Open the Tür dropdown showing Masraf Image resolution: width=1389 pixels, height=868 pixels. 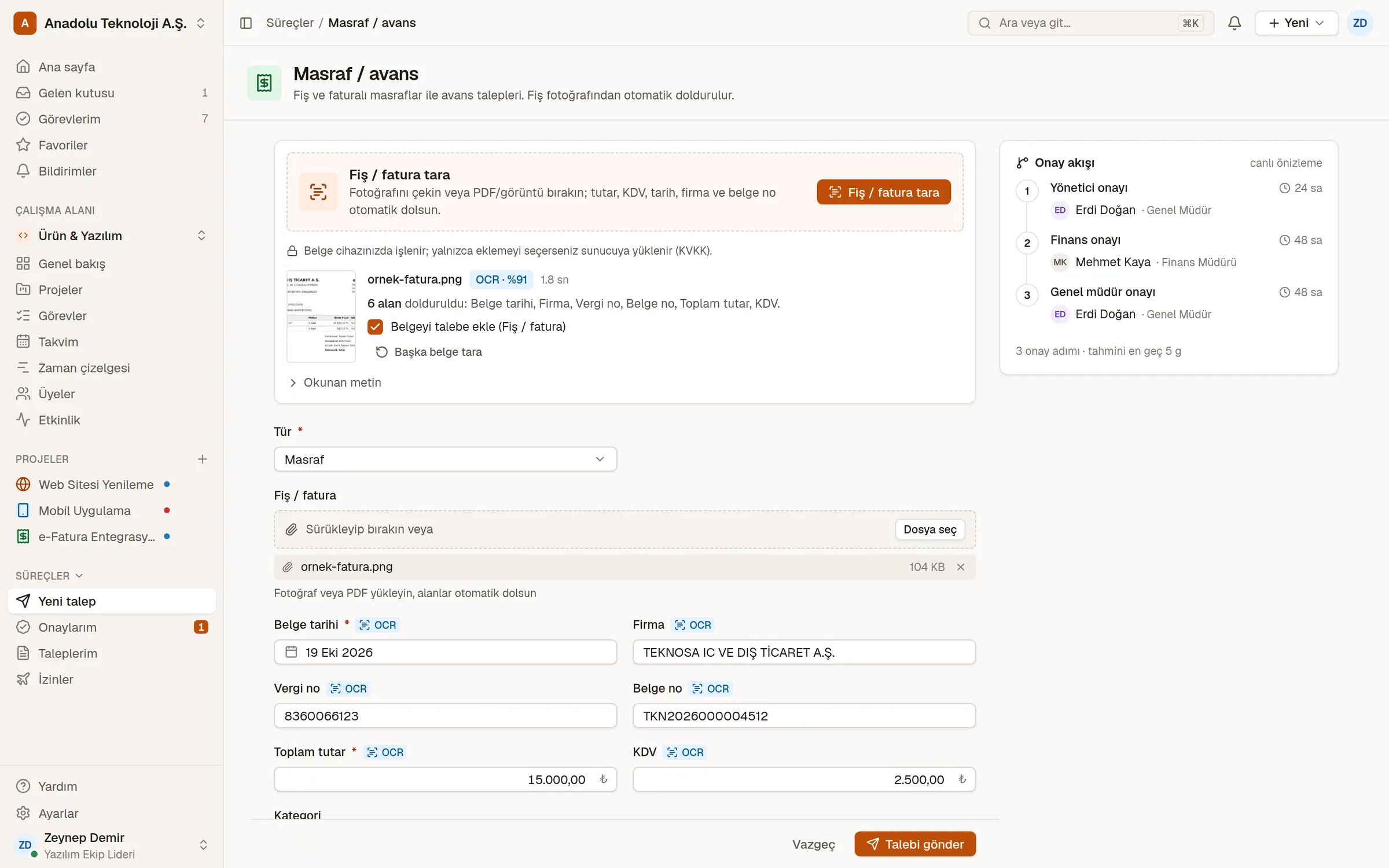[x=445, y=459]
